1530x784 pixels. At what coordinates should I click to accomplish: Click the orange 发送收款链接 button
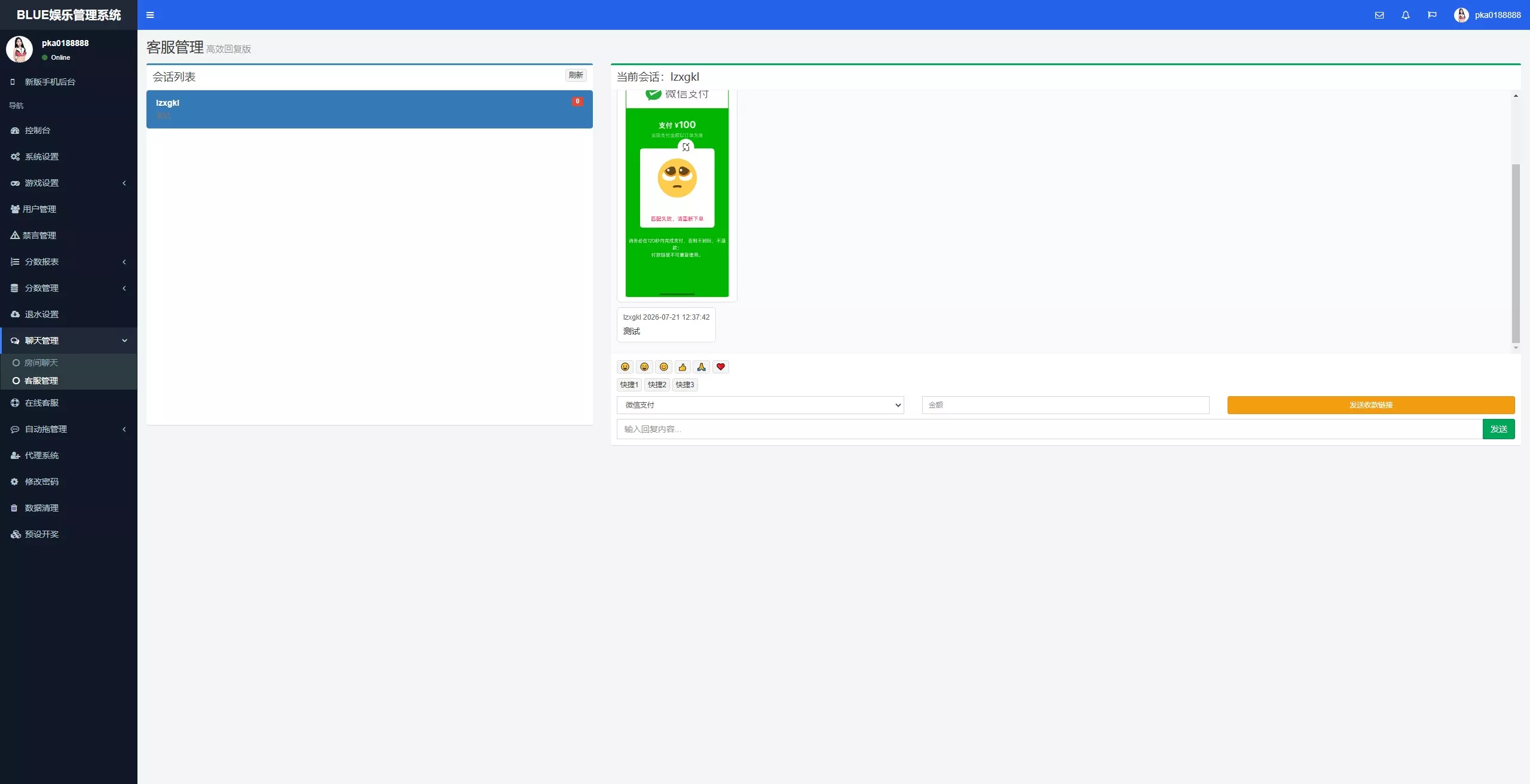pos(1371,405)
